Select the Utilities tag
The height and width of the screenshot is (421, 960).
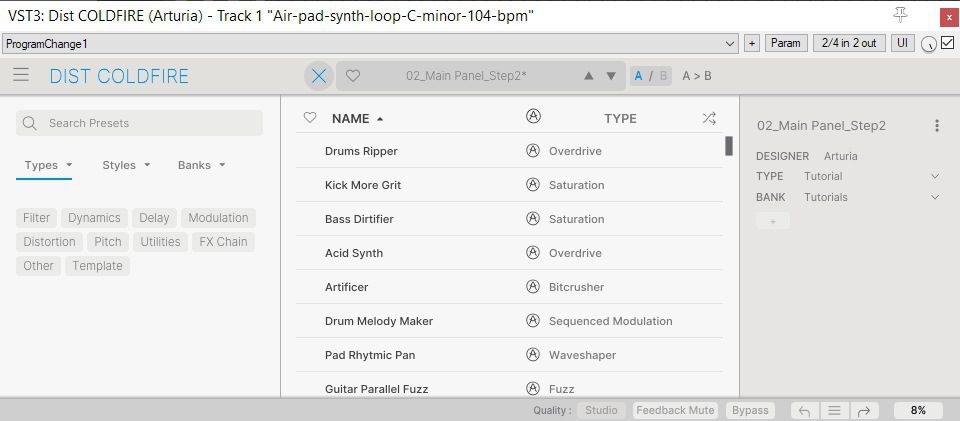click(x=160, y=242)
